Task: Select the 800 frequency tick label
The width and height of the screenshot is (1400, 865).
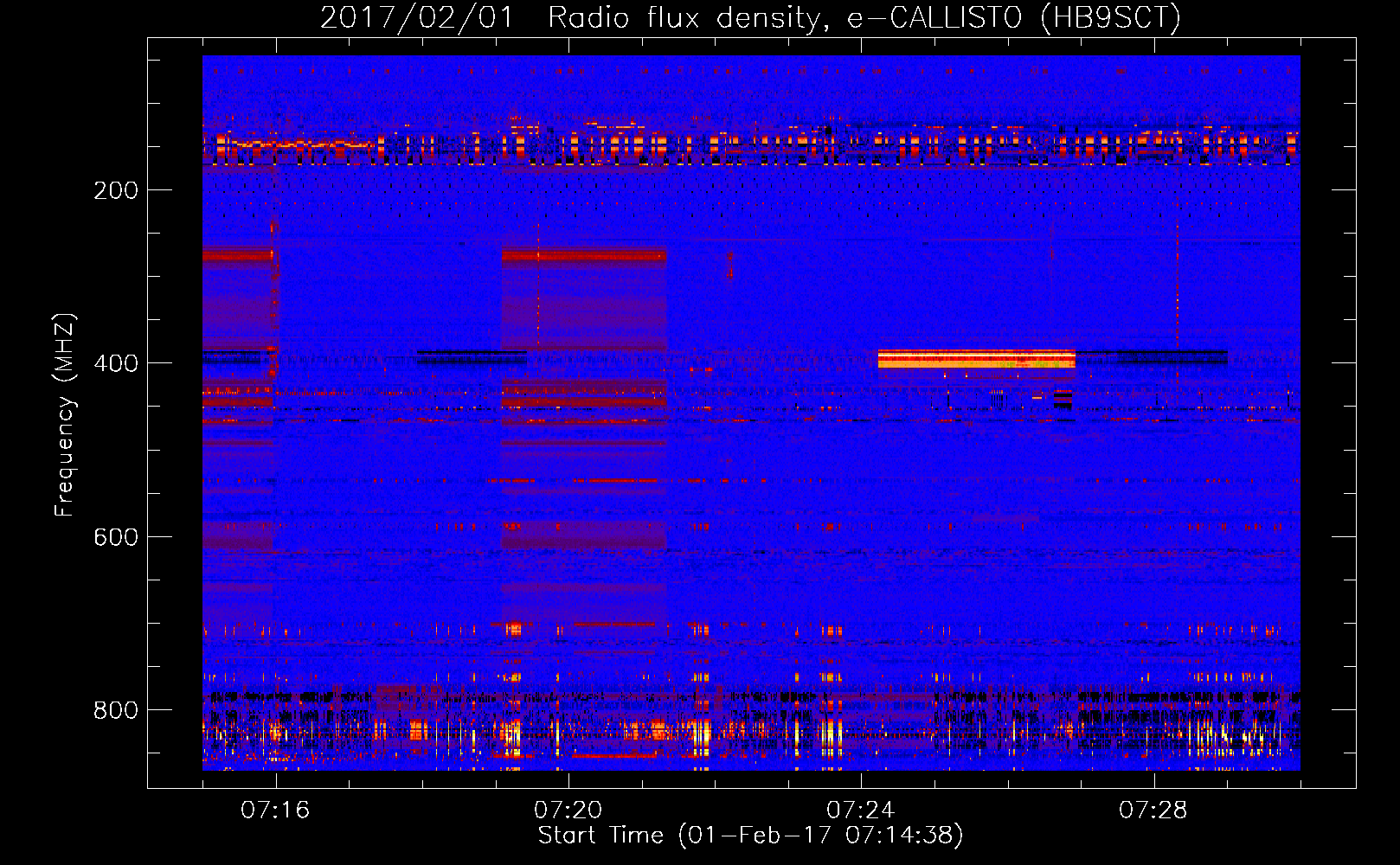Action: 116,710
